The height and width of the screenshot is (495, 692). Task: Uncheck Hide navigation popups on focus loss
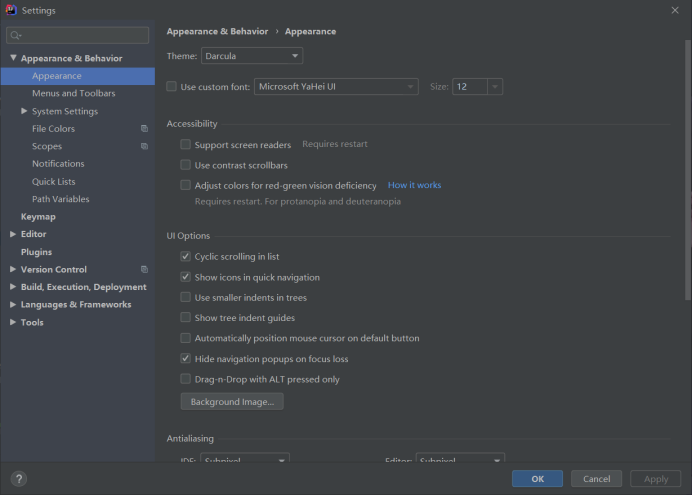(x=186, y=358)
